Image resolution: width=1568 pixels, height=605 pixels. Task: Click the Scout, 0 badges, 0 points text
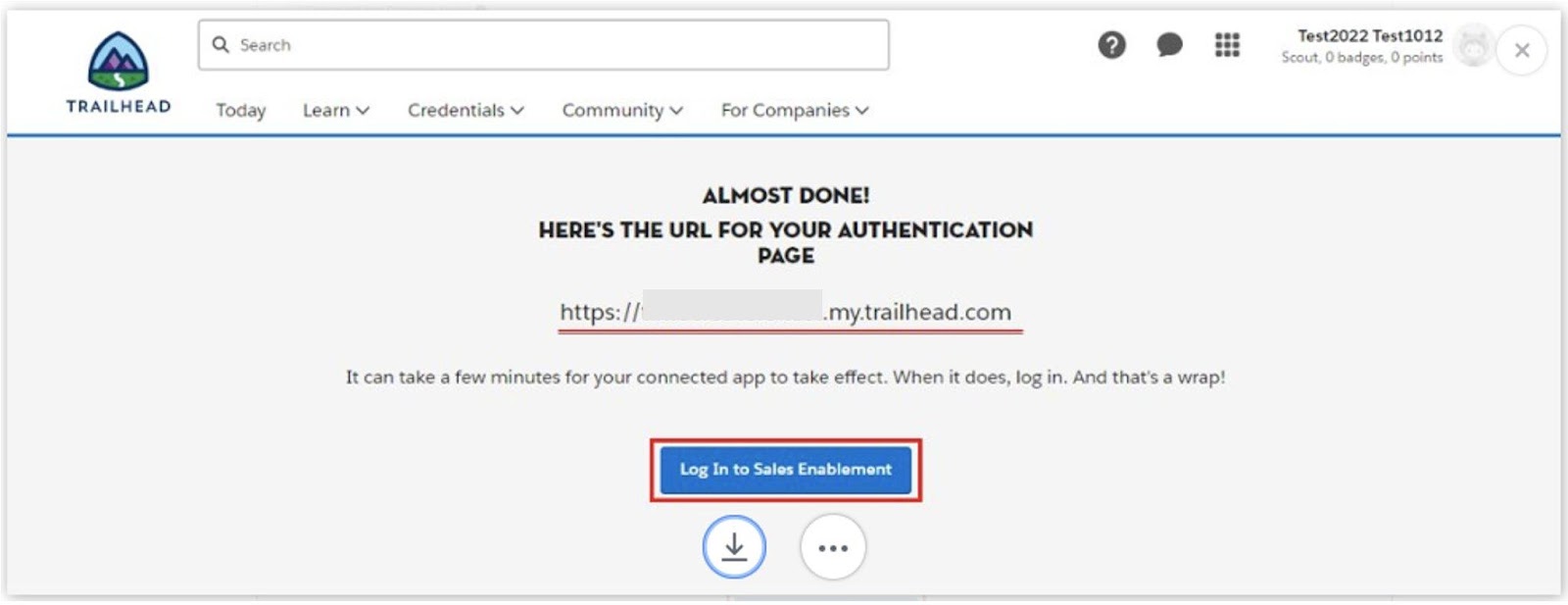click(x=1362, y=58)
